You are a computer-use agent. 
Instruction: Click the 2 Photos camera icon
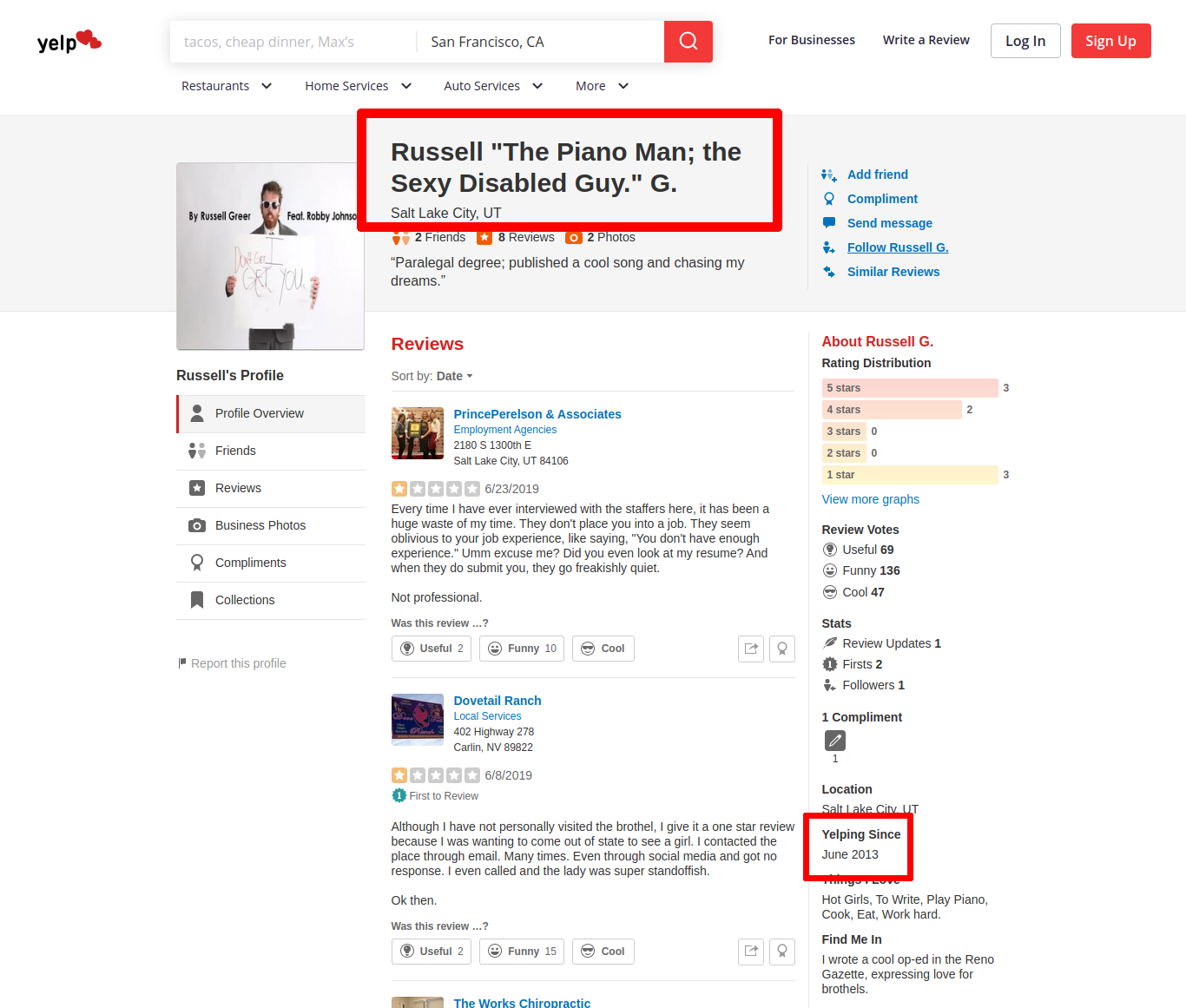pos(574,238)
